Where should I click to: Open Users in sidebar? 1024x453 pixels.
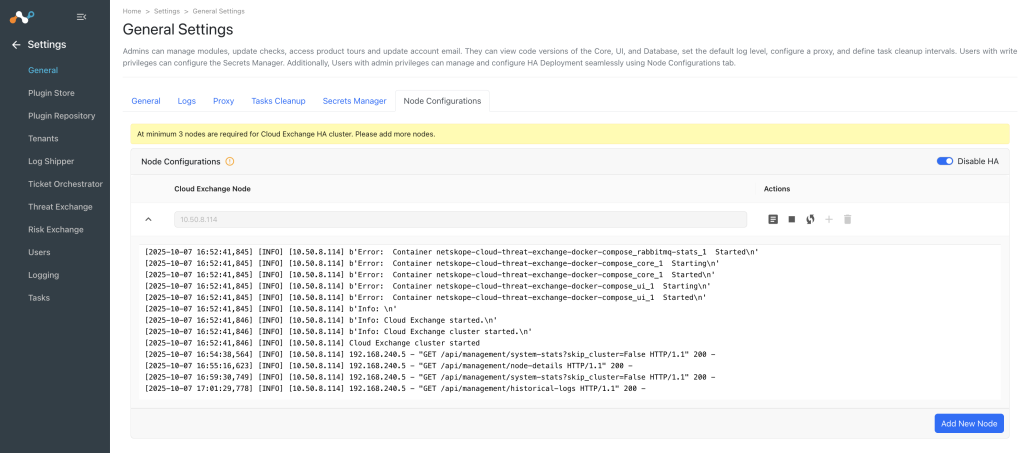pyautogui.click(x=39, y=252)
